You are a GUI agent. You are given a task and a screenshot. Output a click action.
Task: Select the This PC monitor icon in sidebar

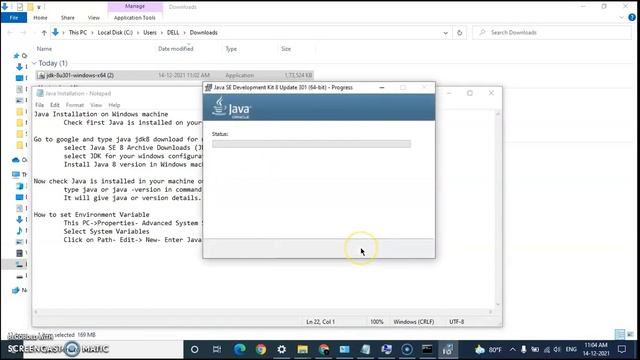point(16,175)
